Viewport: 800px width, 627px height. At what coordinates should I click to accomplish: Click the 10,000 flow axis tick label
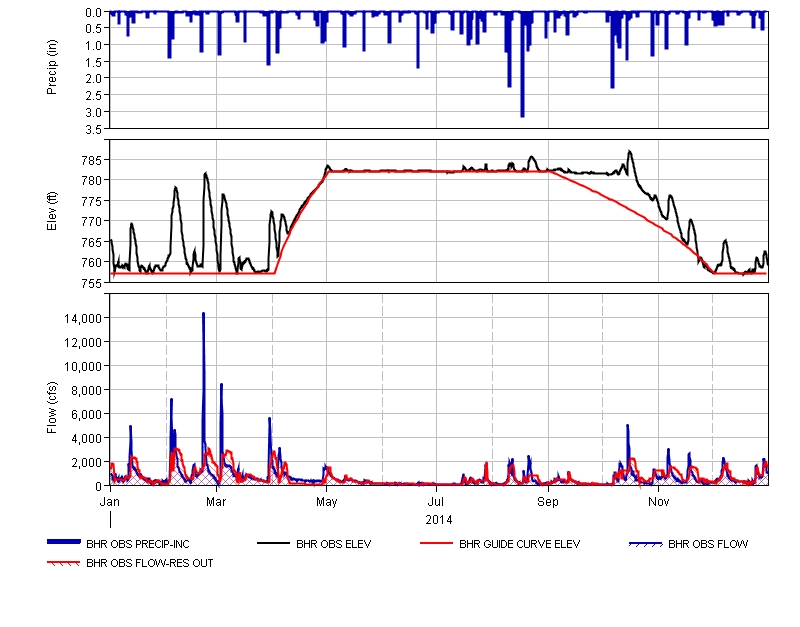click(83, 367)
